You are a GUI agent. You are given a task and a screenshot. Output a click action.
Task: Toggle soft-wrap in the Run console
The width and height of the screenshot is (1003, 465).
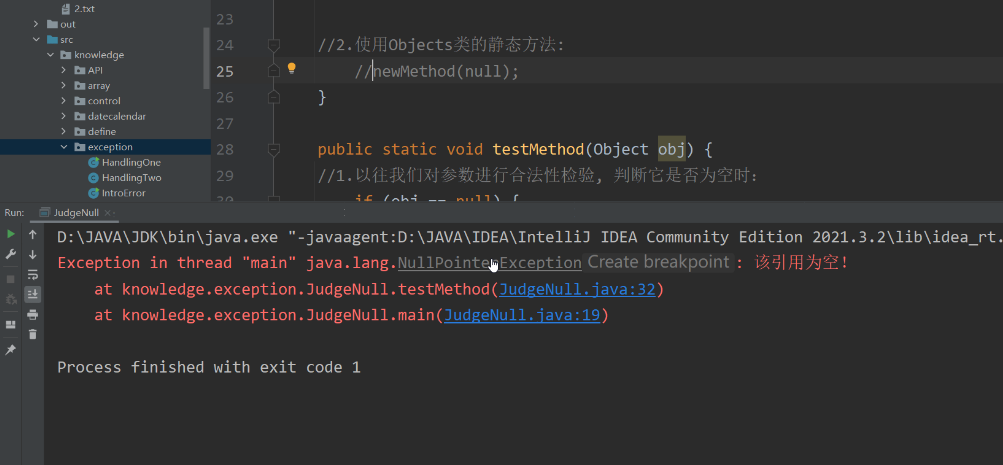[x=33, y=274]
